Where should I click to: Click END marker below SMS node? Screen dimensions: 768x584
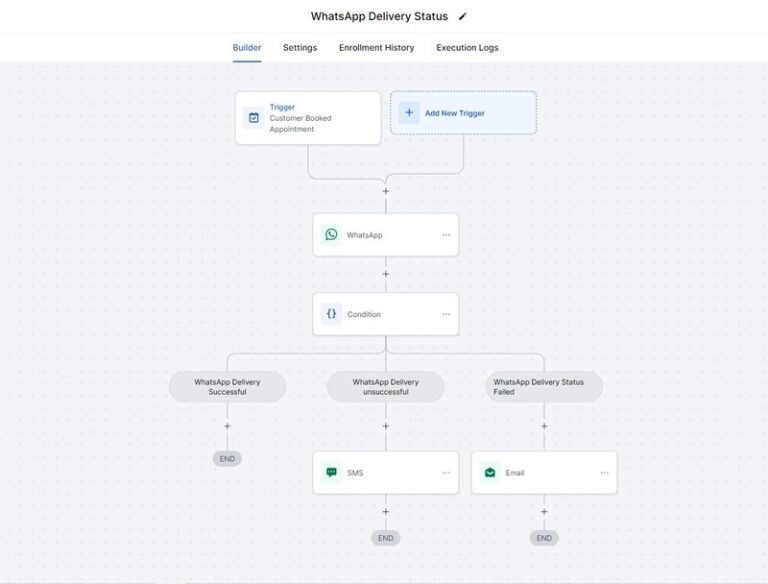coord(385,538)
